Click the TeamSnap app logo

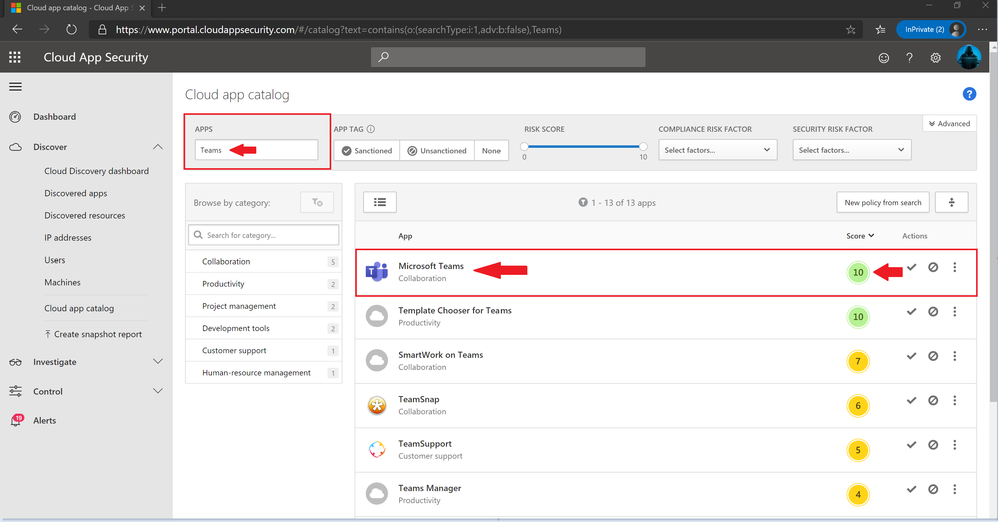tap(377, 405)
